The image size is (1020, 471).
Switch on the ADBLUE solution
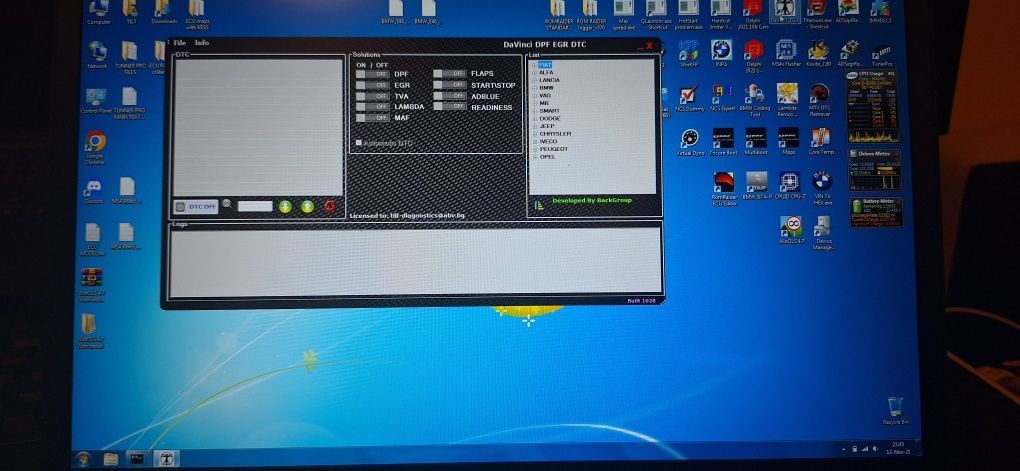point(450,96)
